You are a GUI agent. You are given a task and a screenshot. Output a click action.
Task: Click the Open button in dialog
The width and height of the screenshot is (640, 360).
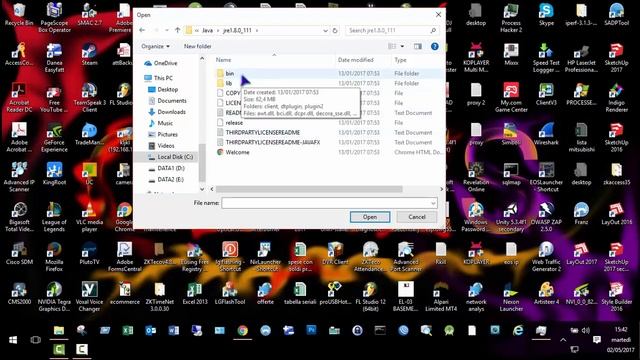pos(370,217)
